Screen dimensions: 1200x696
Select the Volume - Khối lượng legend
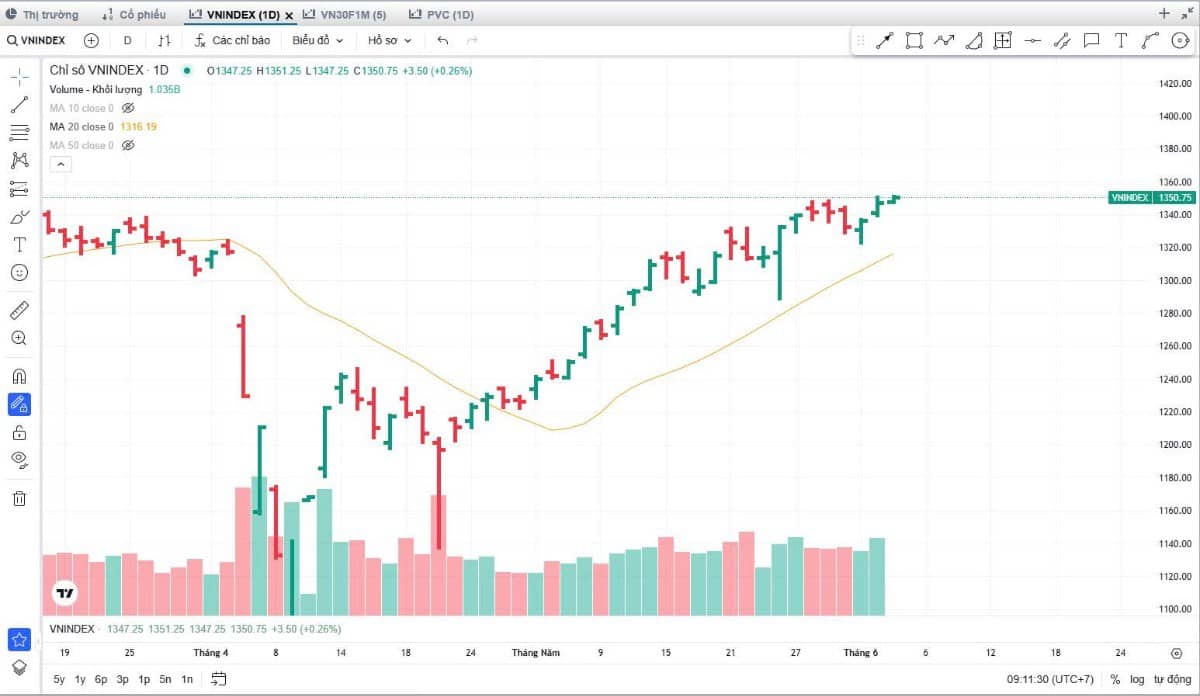(x=96, y=89)
